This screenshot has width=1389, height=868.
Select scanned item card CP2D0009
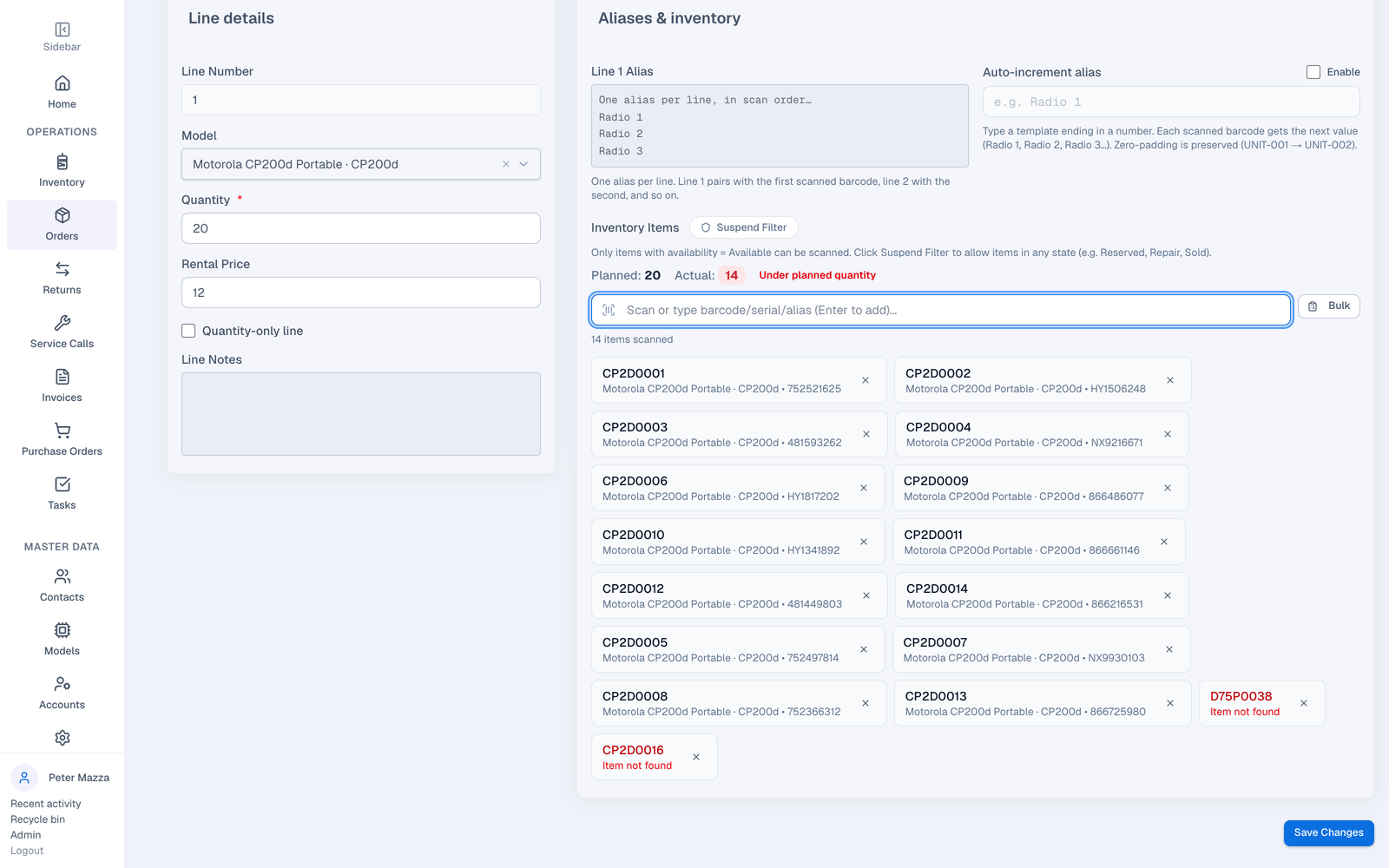pyautogui.click(x=1040, y=488)
